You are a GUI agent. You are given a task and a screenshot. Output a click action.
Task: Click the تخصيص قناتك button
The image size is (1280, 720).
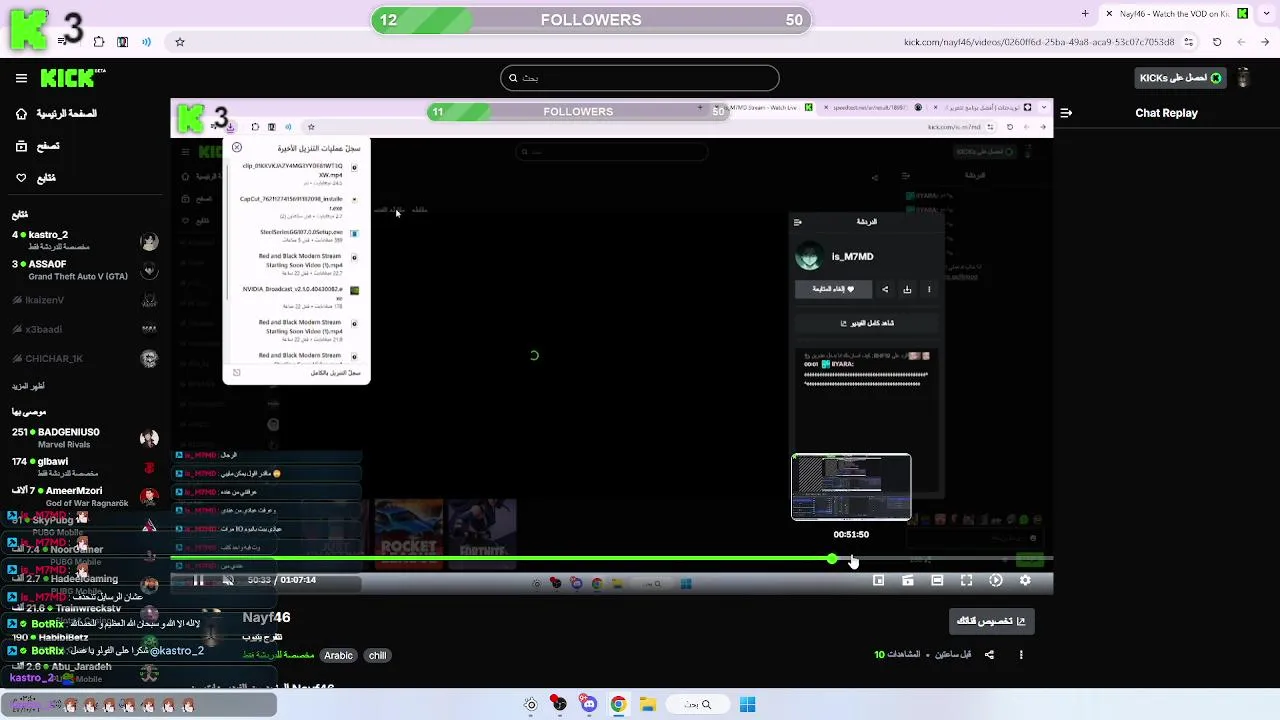pos(991,621)
